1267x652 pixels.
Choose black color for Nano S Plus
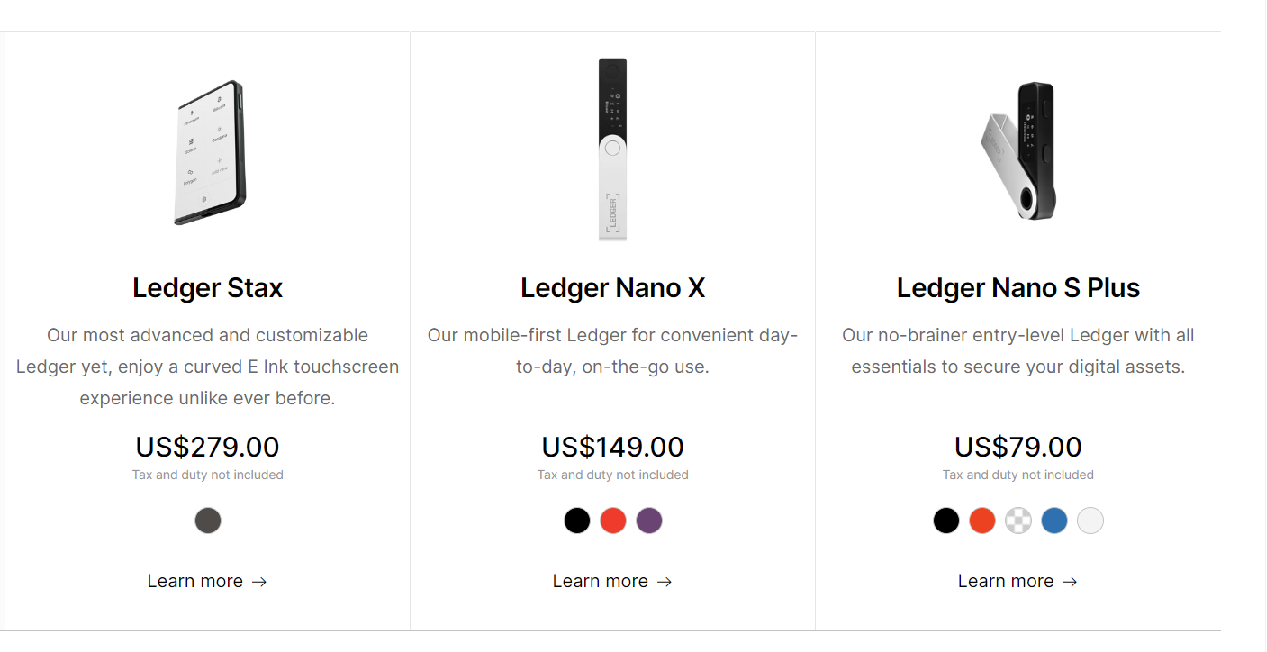[x=946, y=521]
